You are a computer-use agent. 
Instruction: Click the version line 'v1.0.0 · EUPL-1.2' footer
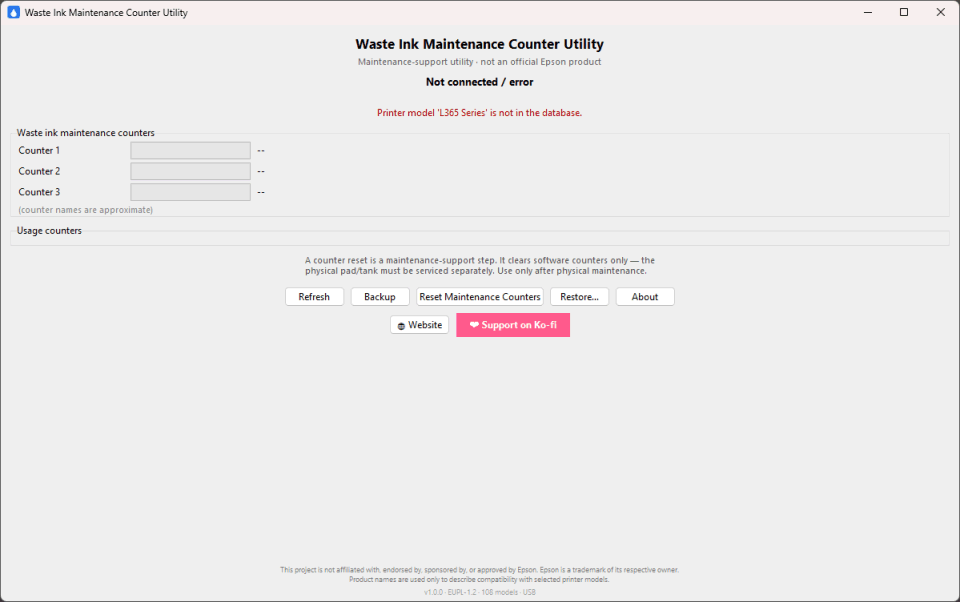pyautogui.click(x=479, y=592)
